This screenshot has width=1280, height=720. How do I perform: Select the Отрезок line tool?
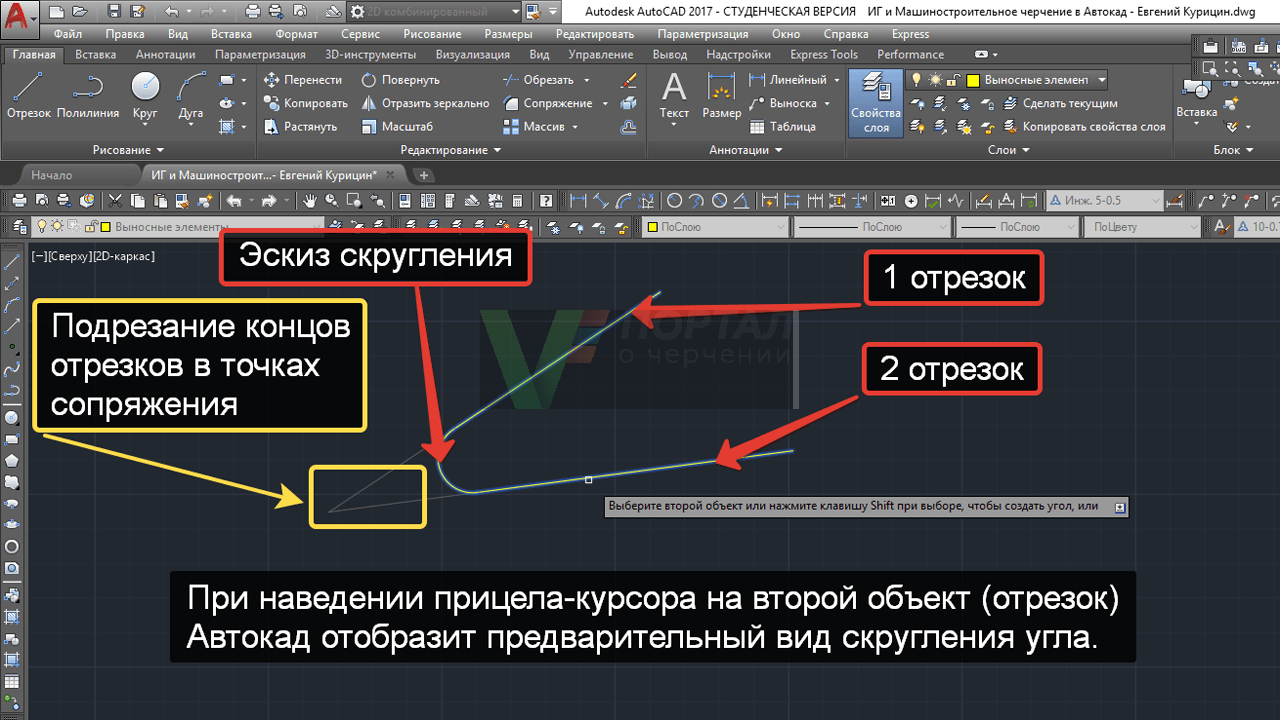28,96
